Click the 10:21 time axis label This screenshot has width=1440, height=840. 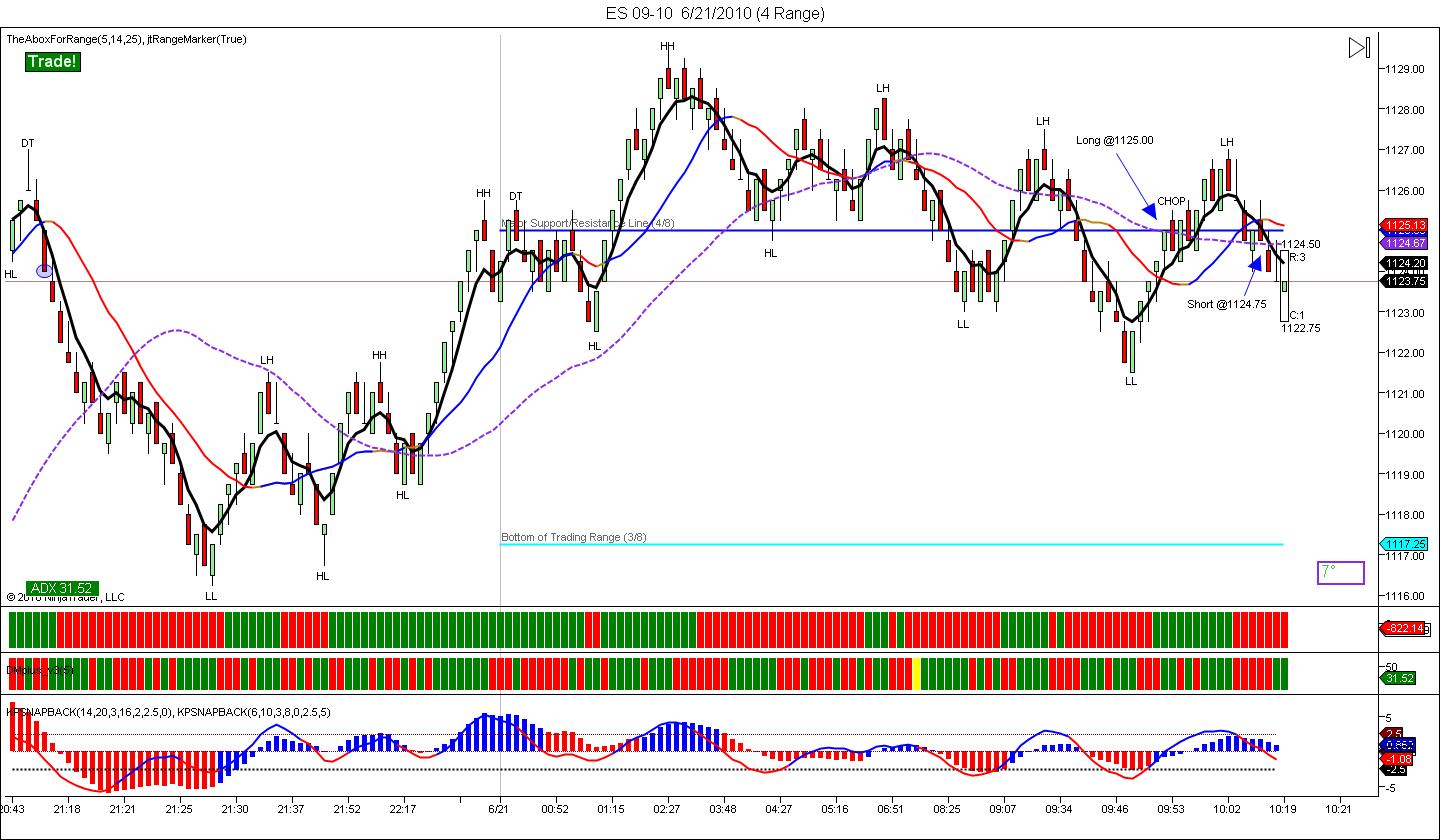pos(1339,809)
